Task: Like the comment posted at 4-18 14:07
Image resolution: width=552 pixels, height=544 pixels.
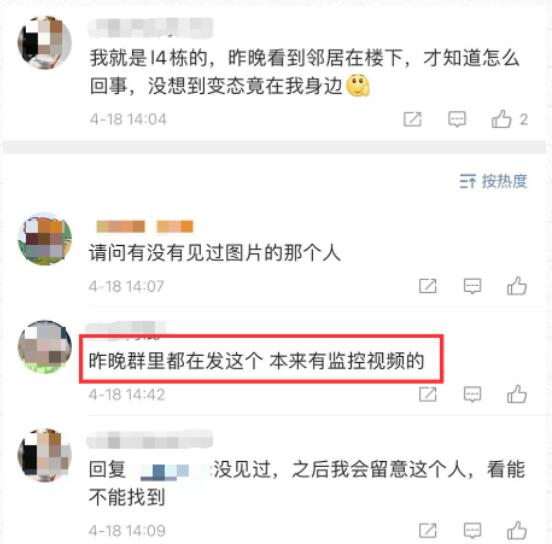Action: coord(517,286)
